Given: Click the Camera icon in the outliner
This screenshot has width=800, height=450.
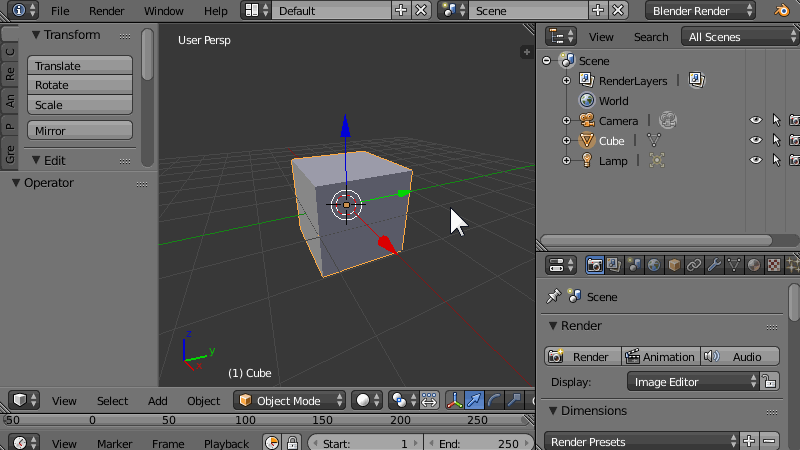Looking at the screenshot, I should (587, 120).
